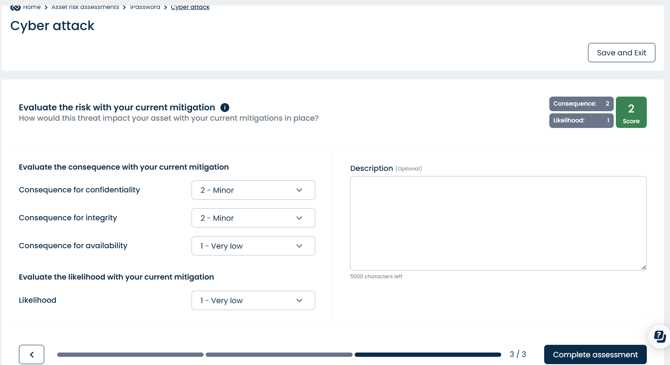Click the Home breadcrumb link
670x365 pixels.
pos(32,7)
